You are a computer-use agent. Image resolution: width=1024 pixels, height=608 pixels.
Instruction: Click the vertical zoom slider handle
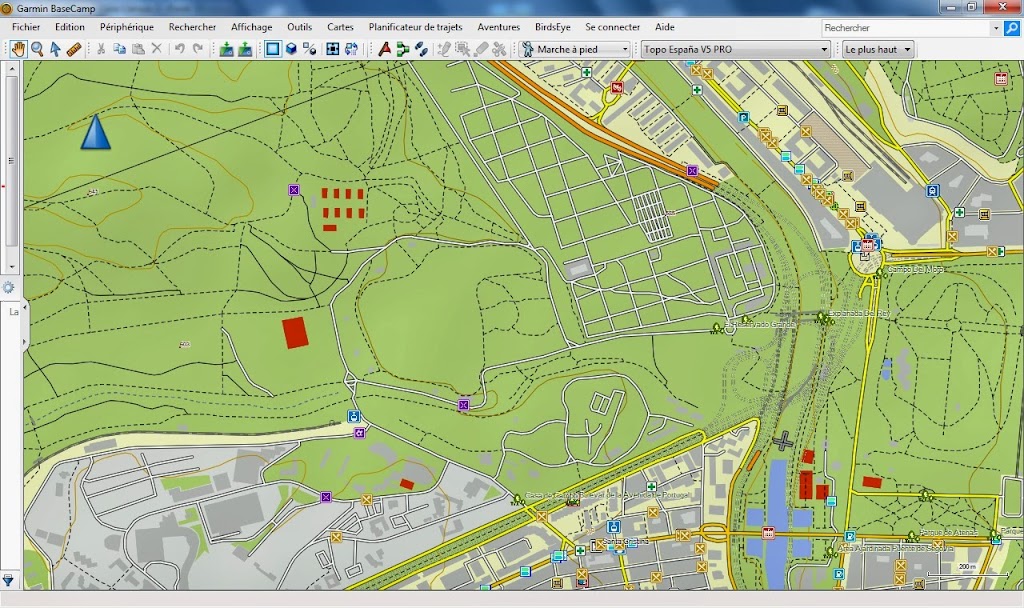(11, 161)
